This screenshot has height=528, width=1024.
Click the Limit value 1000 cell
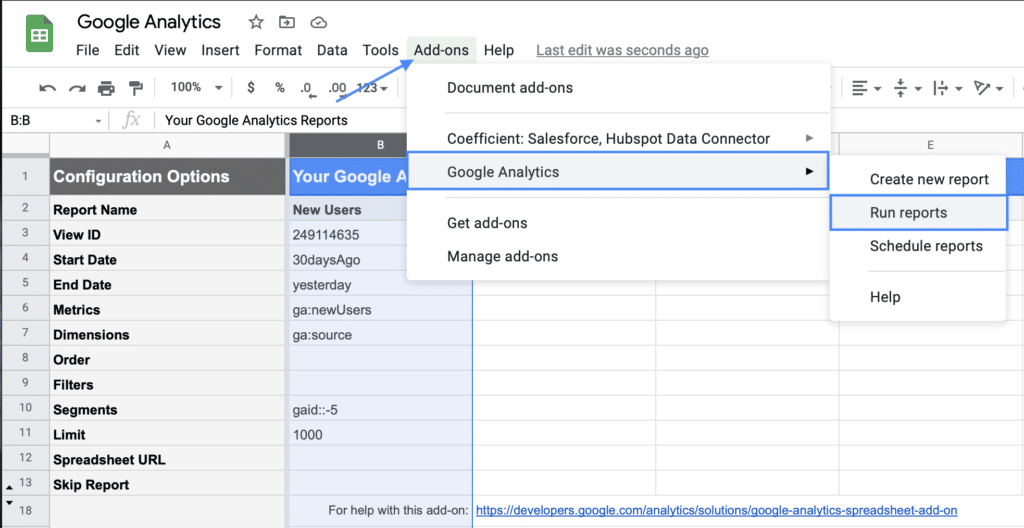coord(380,435)
